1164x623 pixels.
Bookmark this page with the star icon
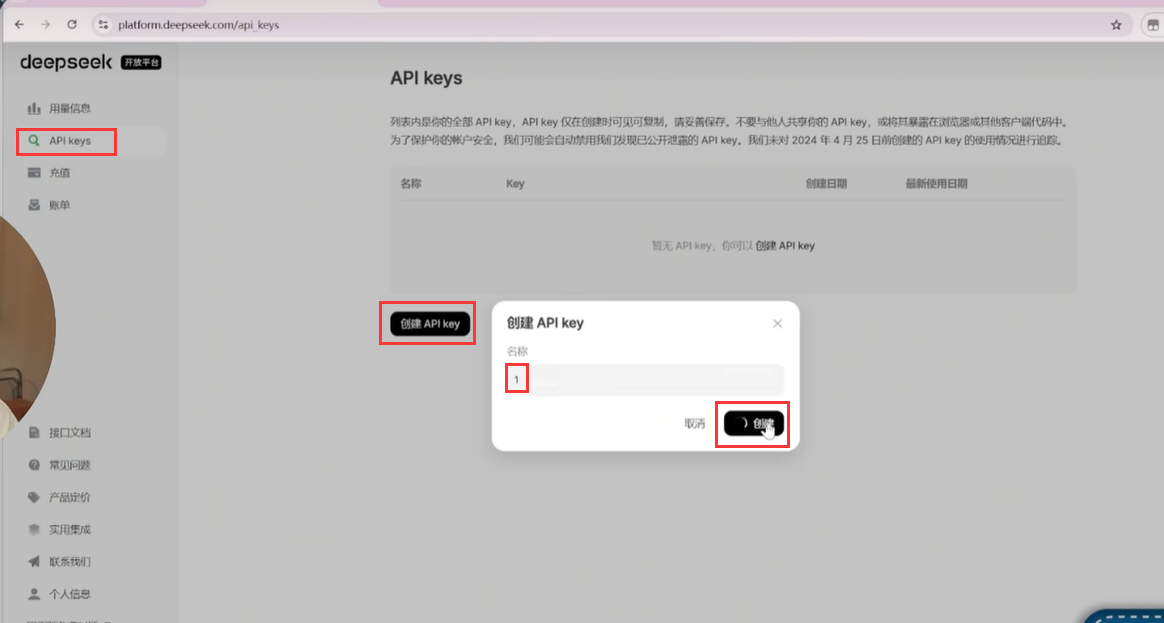click(x=1116, y=25)
